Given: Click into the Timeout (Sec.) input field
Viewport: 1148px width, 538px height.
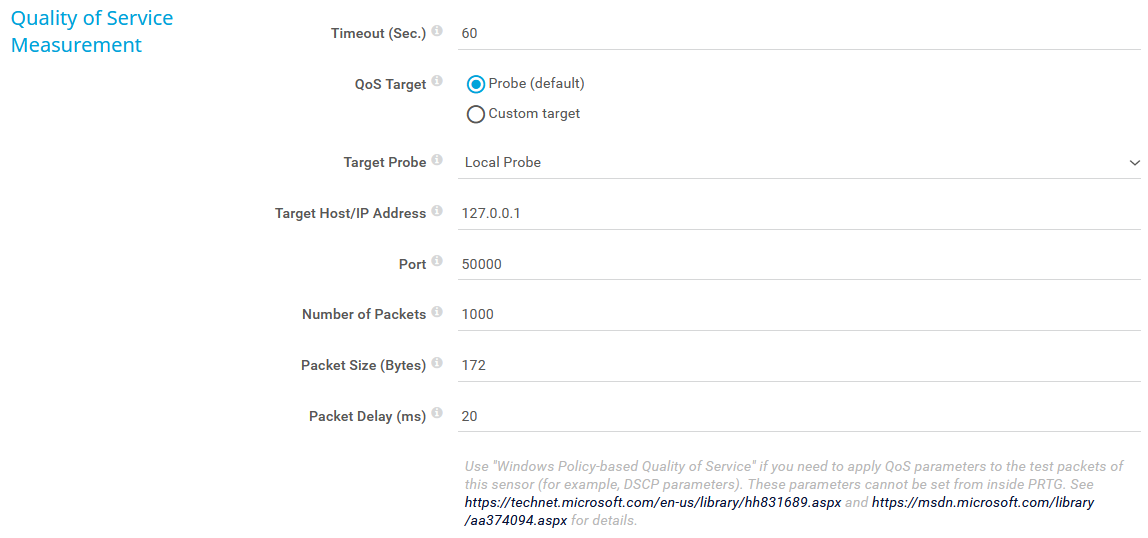Looking at the screenshot, I should point(798,33).
